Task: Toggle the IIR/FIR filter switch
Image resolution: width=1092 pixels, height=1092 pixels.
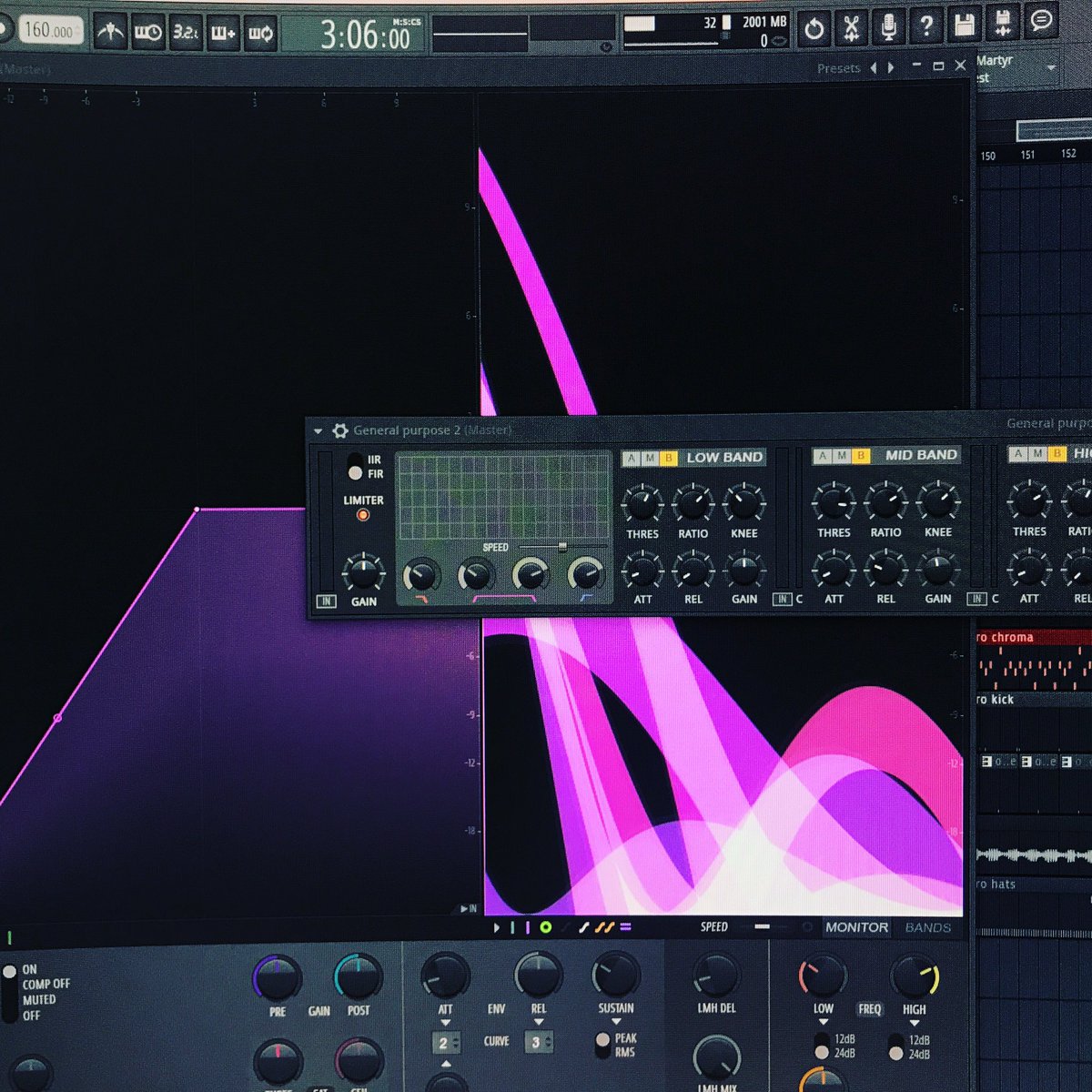Action: (x=355, y=467)
